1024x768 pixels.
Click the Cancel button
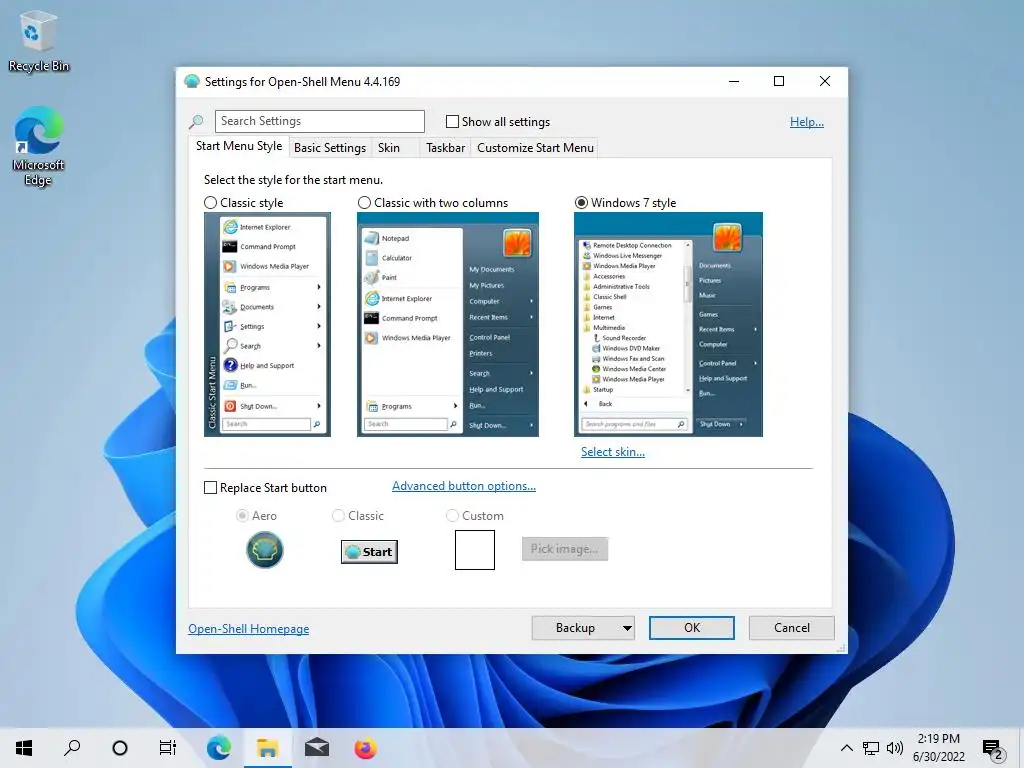pyautogui.click(x=792, y=628)
